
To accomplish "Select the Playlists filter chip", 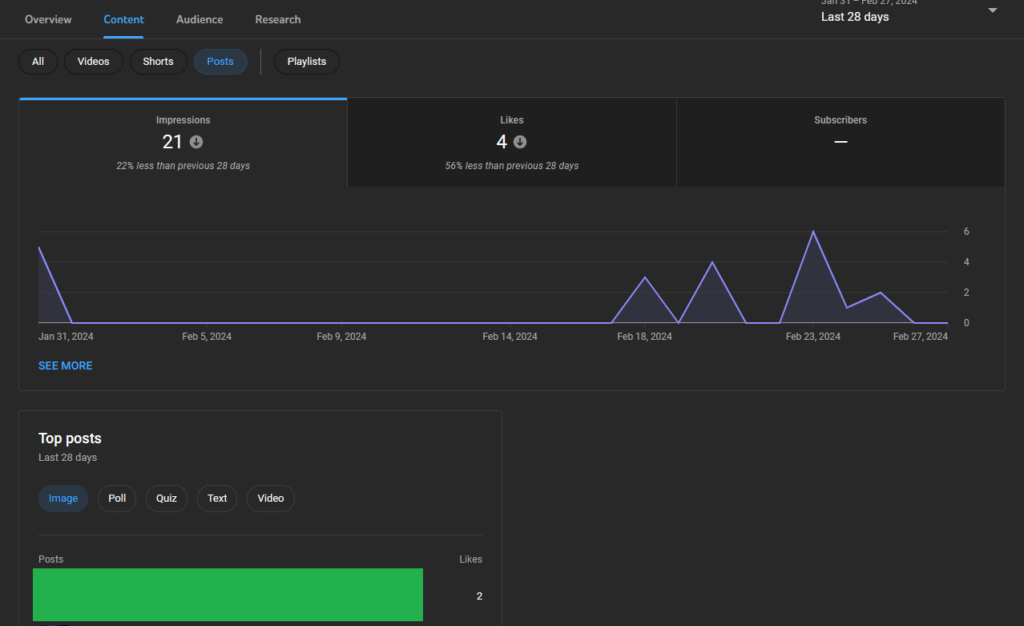I will pyautogui.click(x=307, y=62).
